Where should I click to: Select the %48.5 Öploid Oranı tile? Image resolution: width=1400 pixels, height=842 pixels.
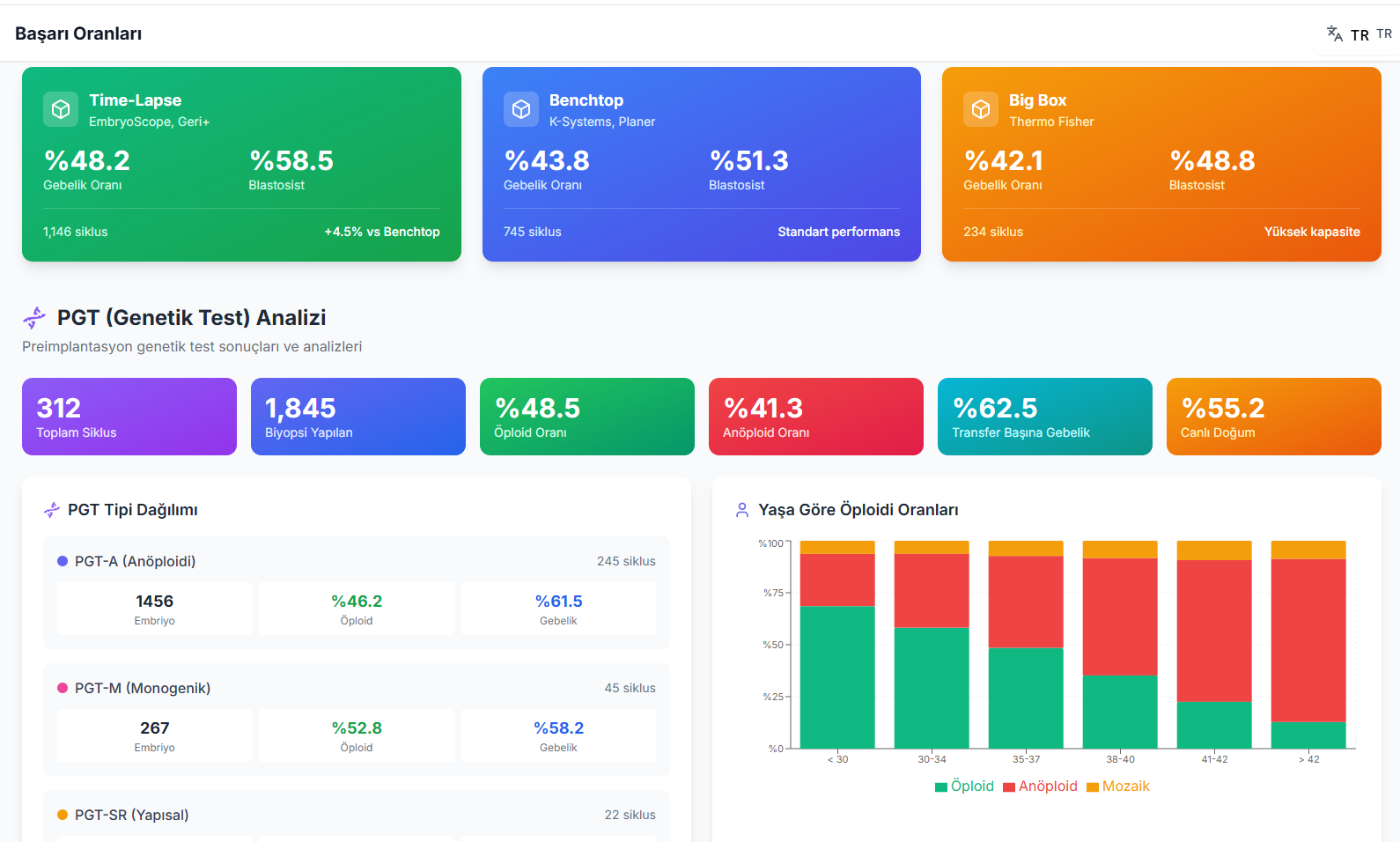pos(587,417)
